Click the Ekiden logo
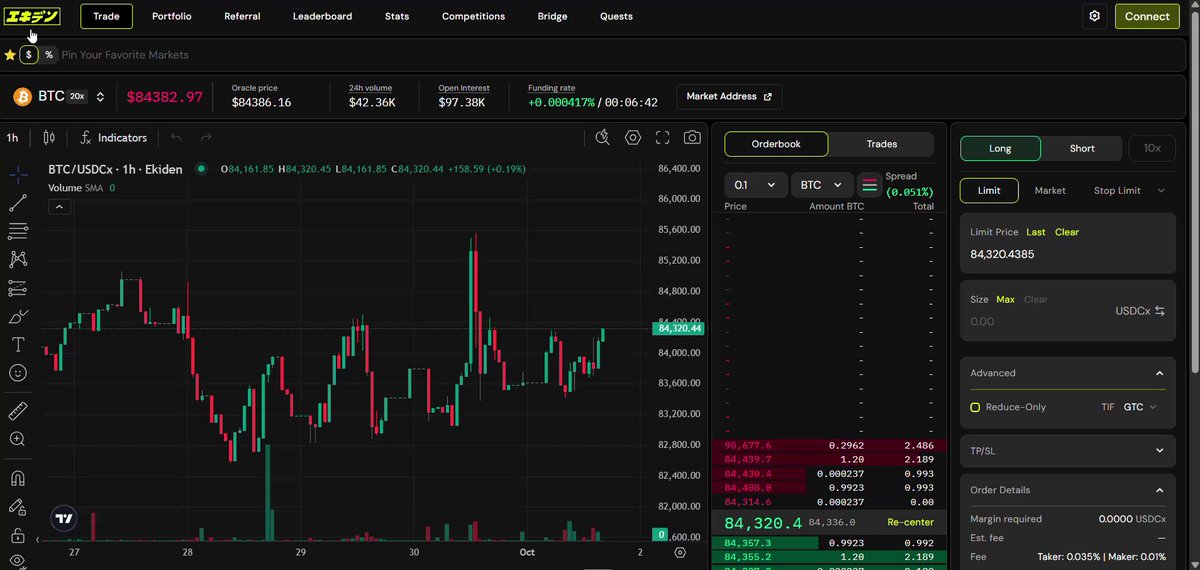Viewport: 1200px width, 570px height. click(32, 16)
